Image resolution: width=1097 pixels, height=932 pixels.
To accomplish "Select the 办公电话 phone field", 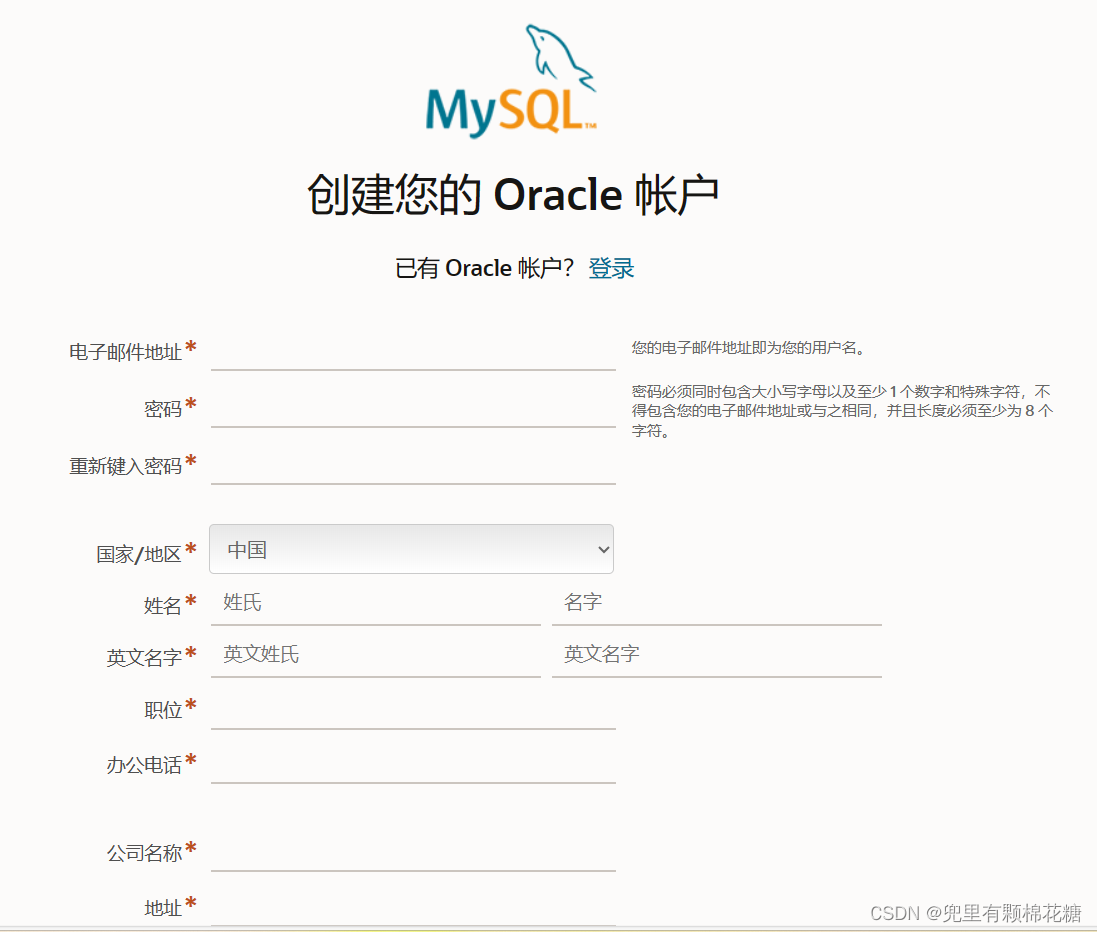I will (x=413, y=765).
